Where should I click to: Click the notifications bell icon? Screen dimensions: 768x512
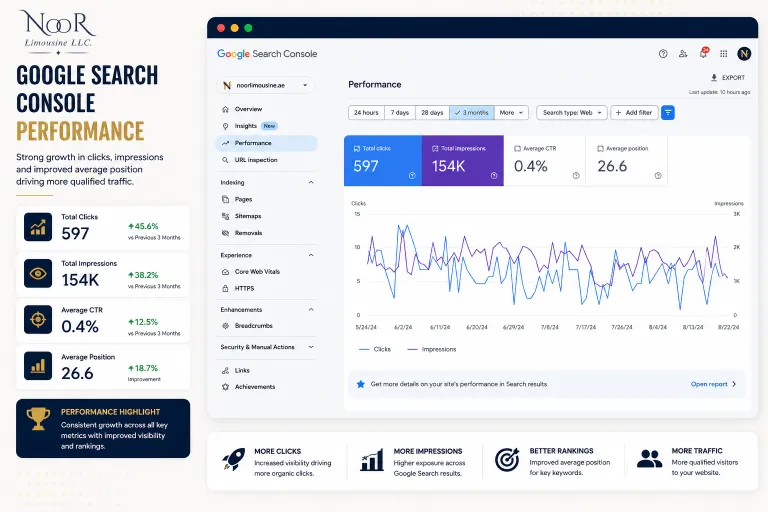coord(703,53)
